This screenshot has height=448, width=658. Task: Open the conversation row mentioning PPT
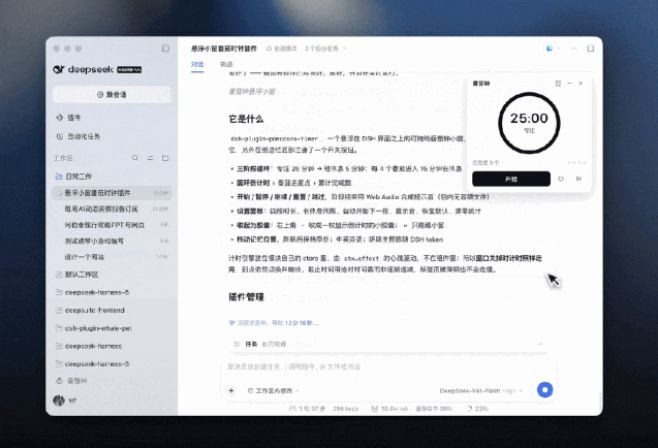coord(112,225)
